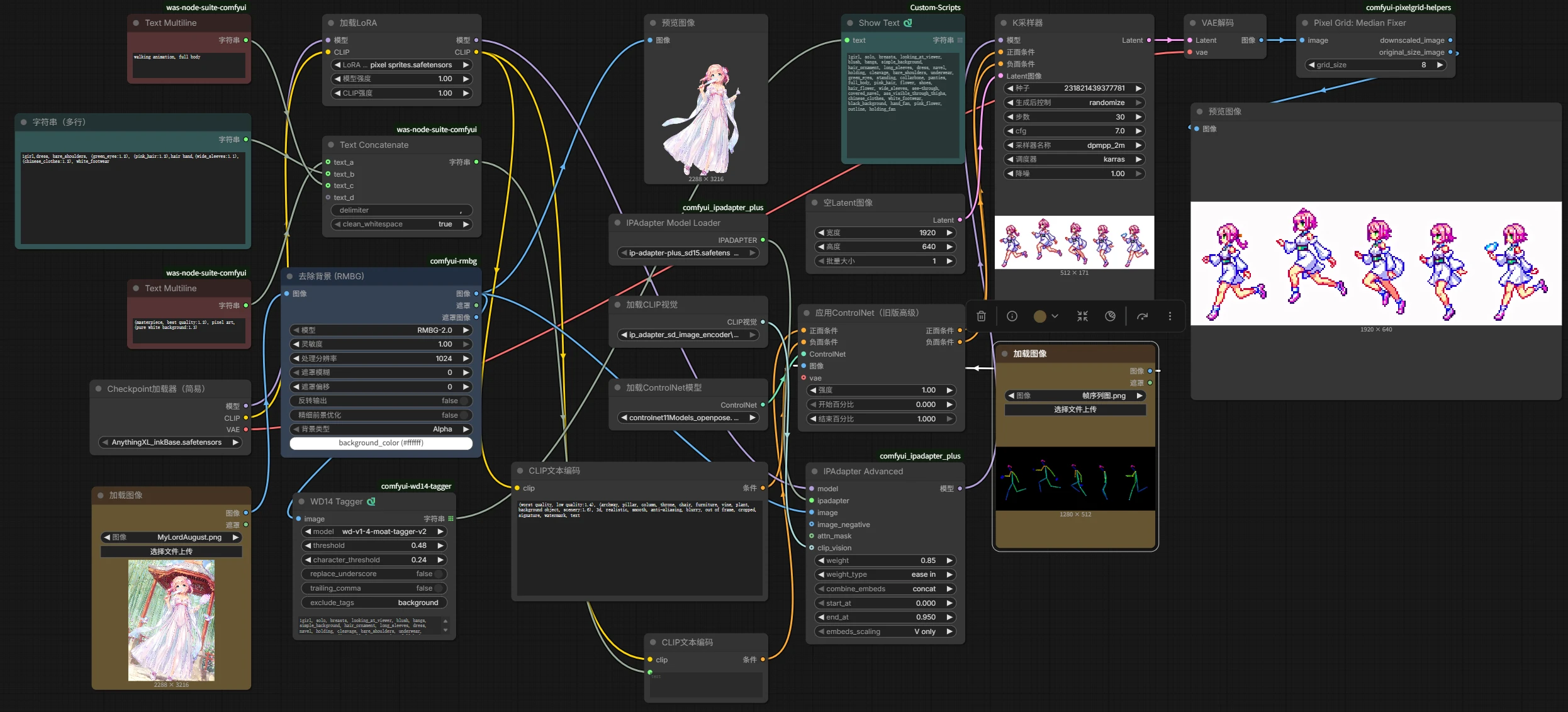Toggle the 精细前景优化 false switch
The image size is (1568, 712).
(x=464, y=415)
